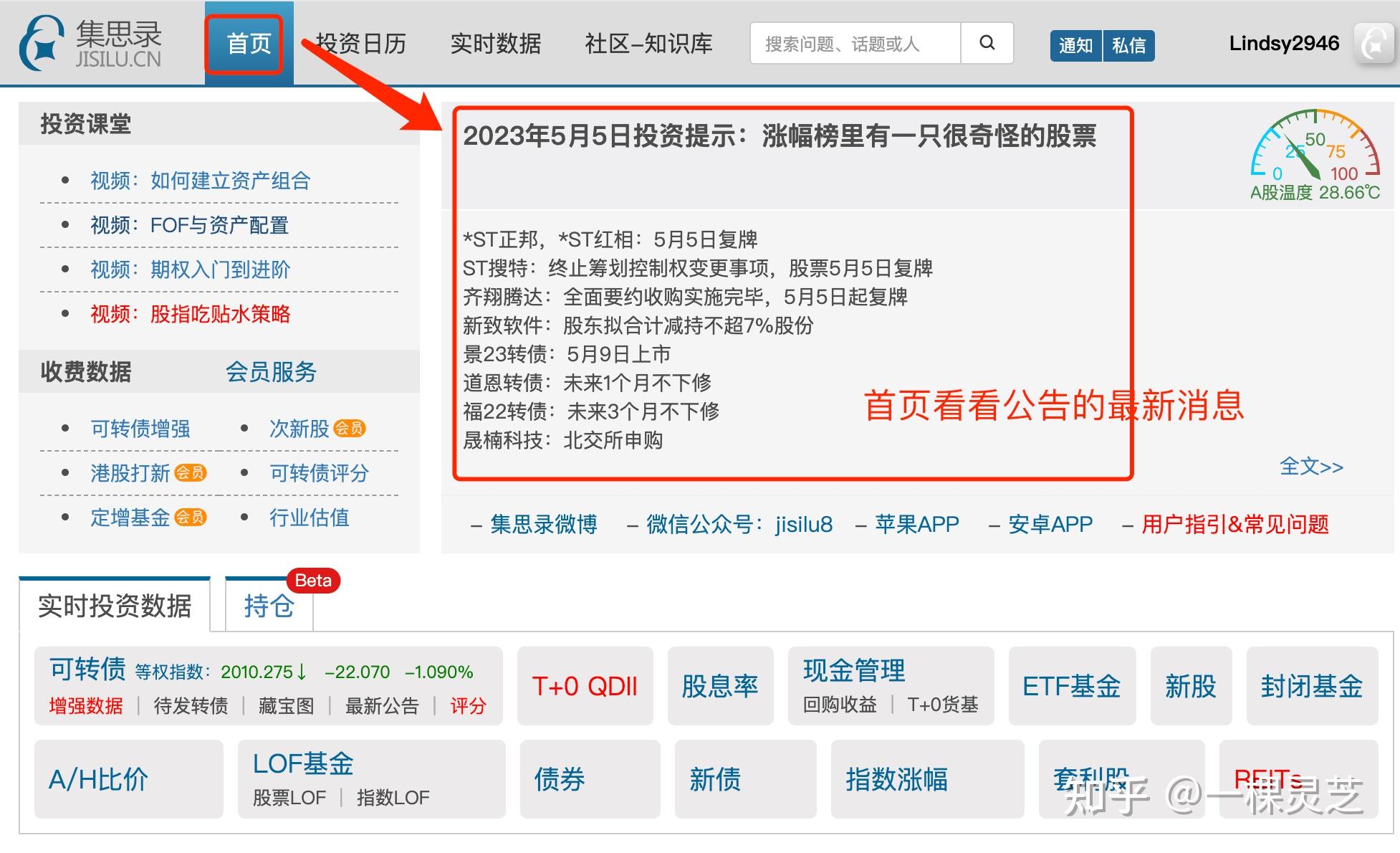Open 次新股 link

point(299,429)
